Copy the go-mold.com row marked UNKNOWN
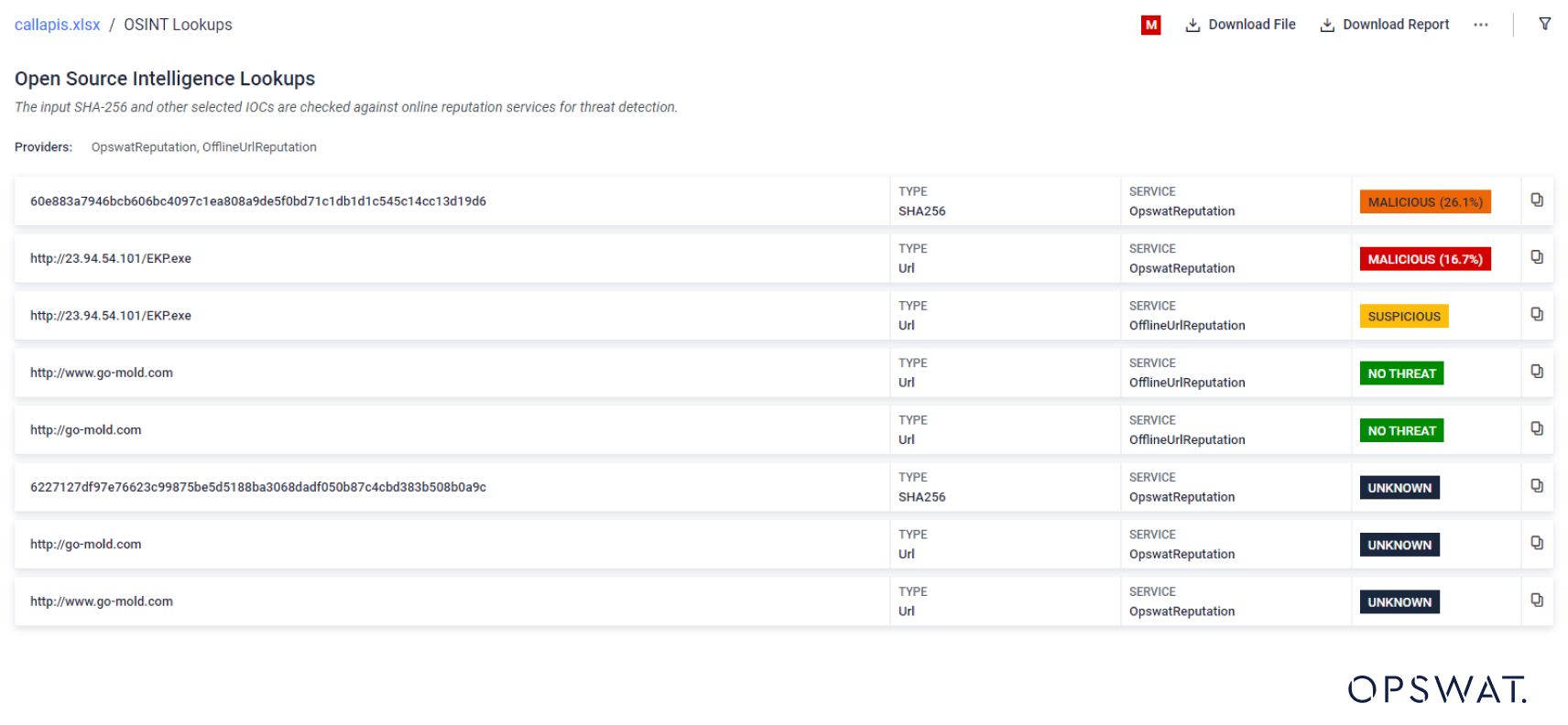Image resolution: width=1568 pixels, height=725 pixels. point(1537,543)
